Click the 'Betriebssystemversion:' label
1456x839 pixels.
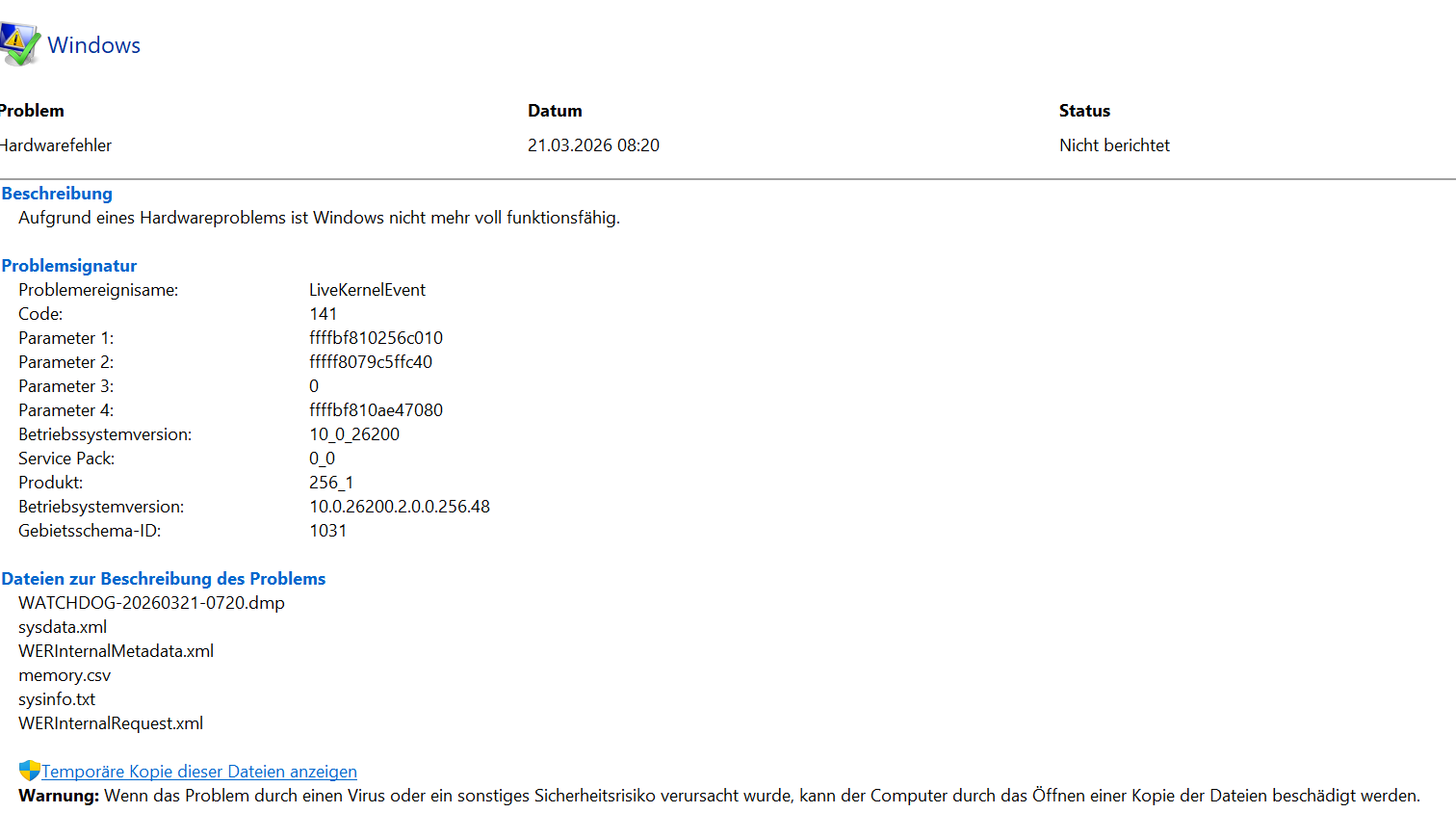pyautogui.click(x=105, y=434)
